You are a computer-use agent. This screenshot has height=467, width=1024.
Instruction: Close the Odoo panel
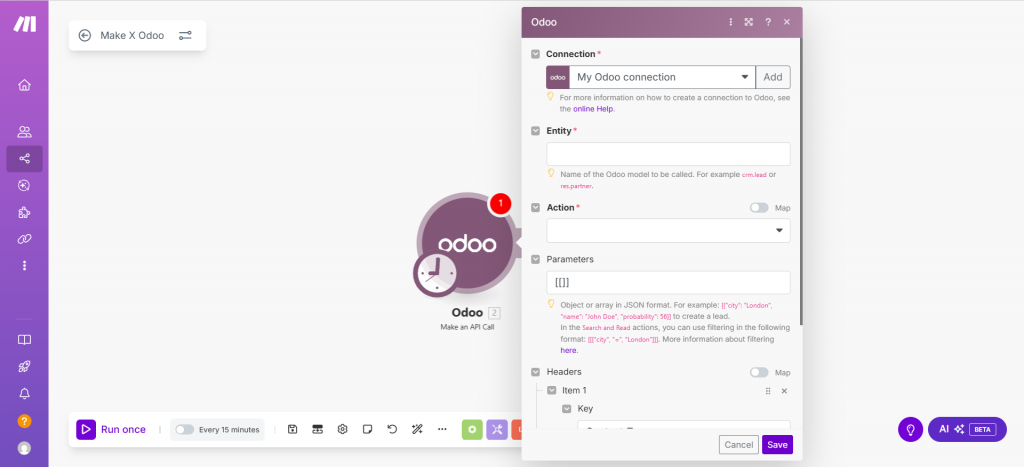point(787,22)
